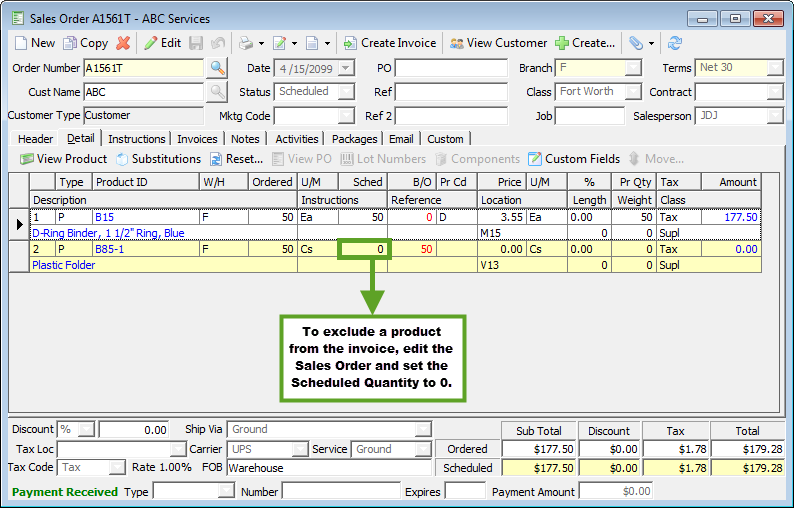Click the Order Number field A1561T
The height and width of the screenshot is (508, 794).
[x=144, y=68]
